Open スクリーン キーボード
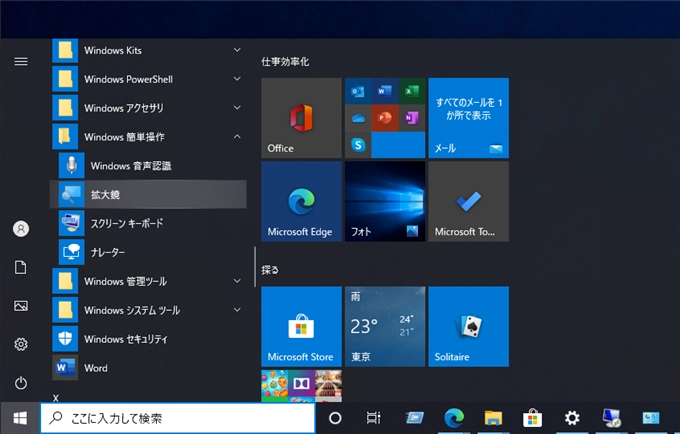 [148, 223]
